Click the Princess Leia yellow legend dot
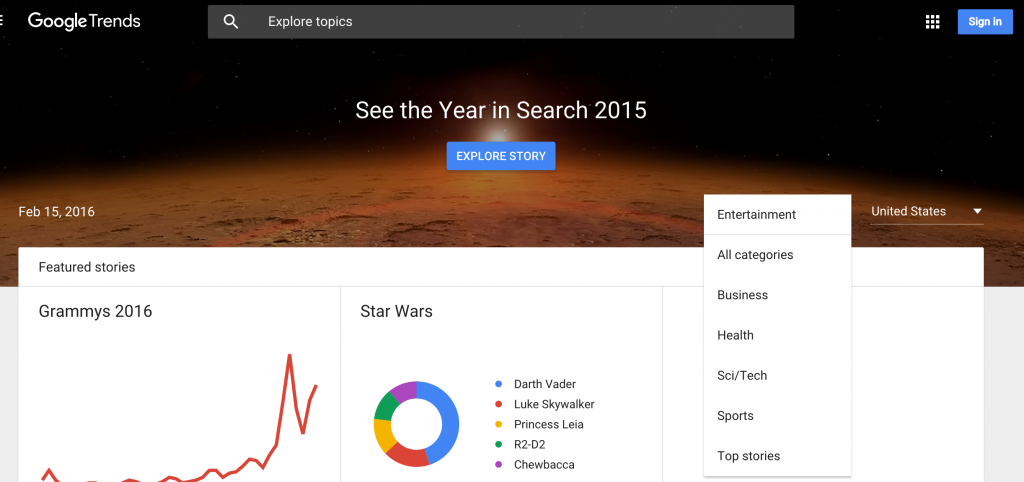 click(499, 425)
